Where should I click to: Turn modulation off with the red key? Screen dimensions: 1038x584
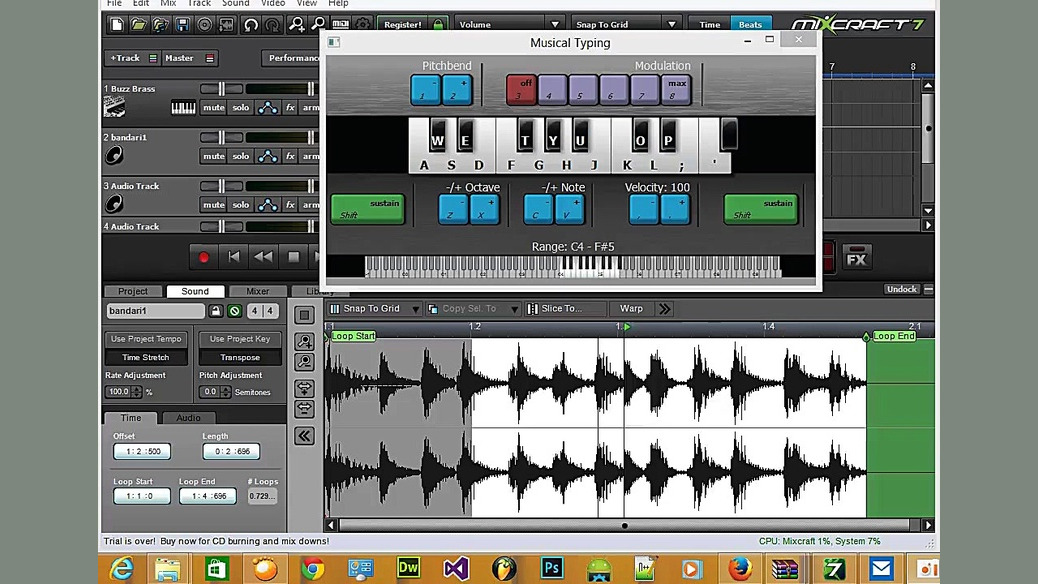point(520,90)
